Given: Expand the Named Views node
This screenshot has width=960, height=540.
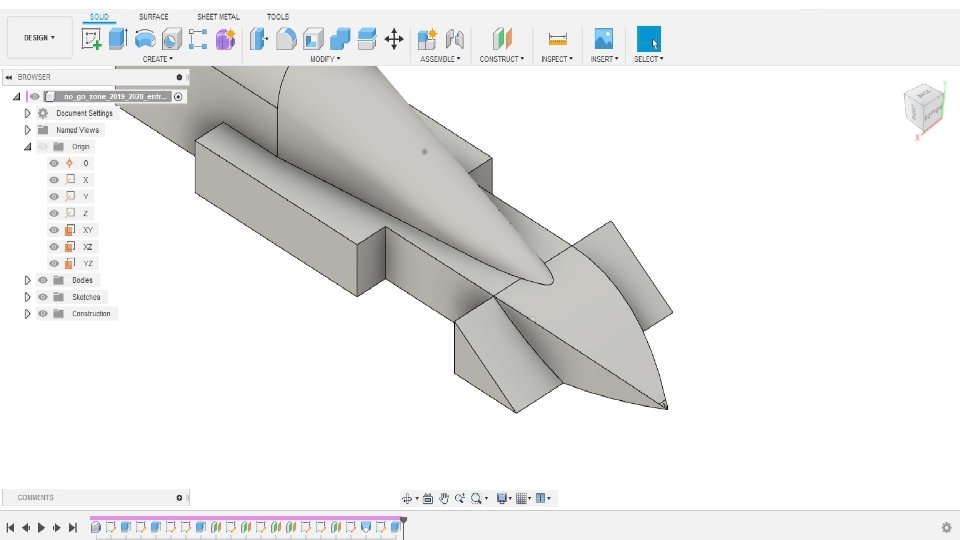Looking at the screenshot, I should [x=28, y=130].
